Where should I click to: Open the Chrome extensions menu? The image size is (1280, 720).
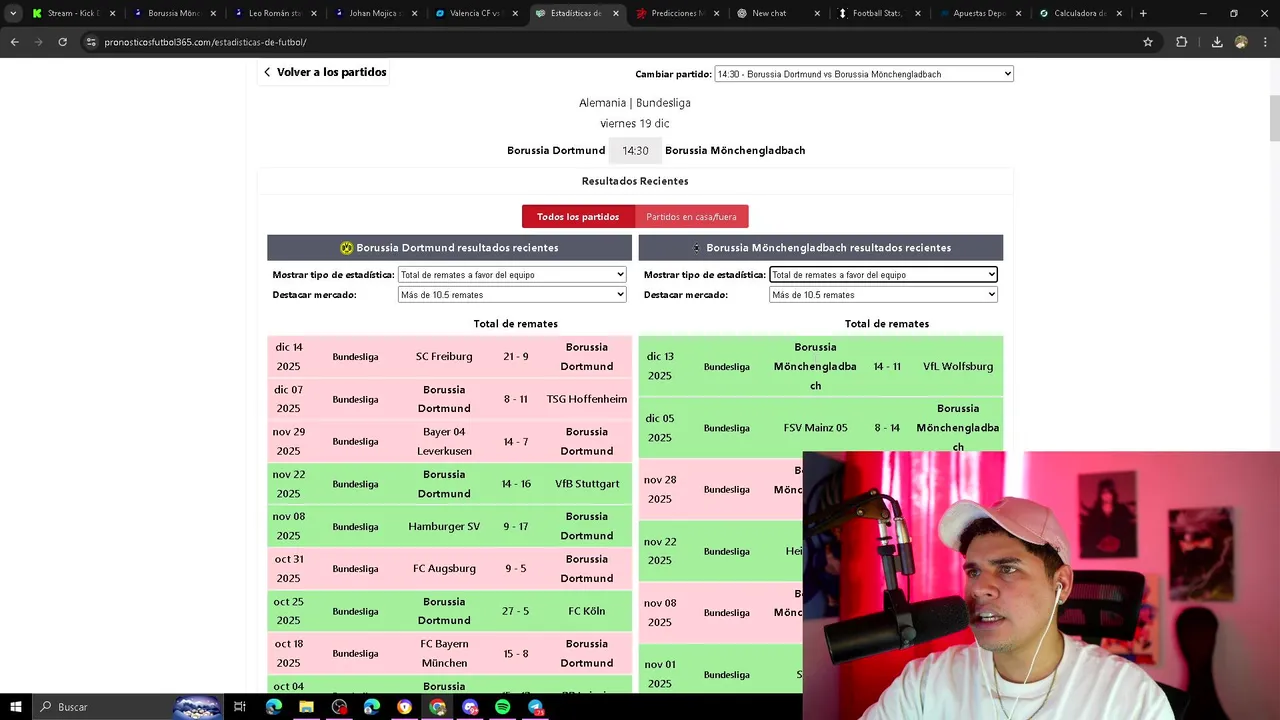point(1182,42)
